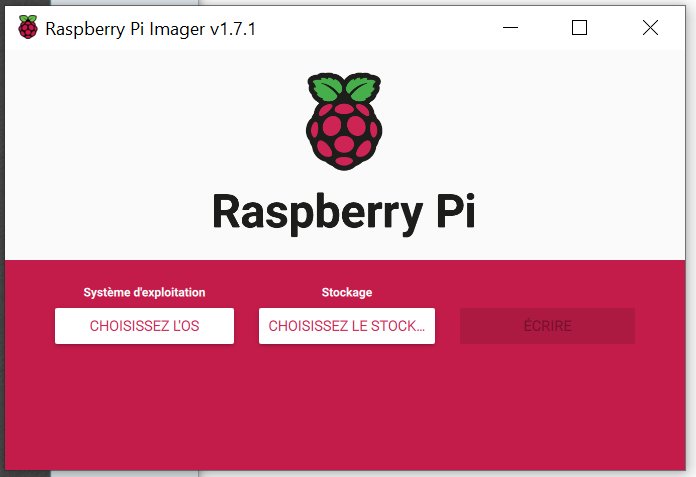
Task: Minimize the Raspberry Pi Imager window
Action: click(x=510, y=28)
